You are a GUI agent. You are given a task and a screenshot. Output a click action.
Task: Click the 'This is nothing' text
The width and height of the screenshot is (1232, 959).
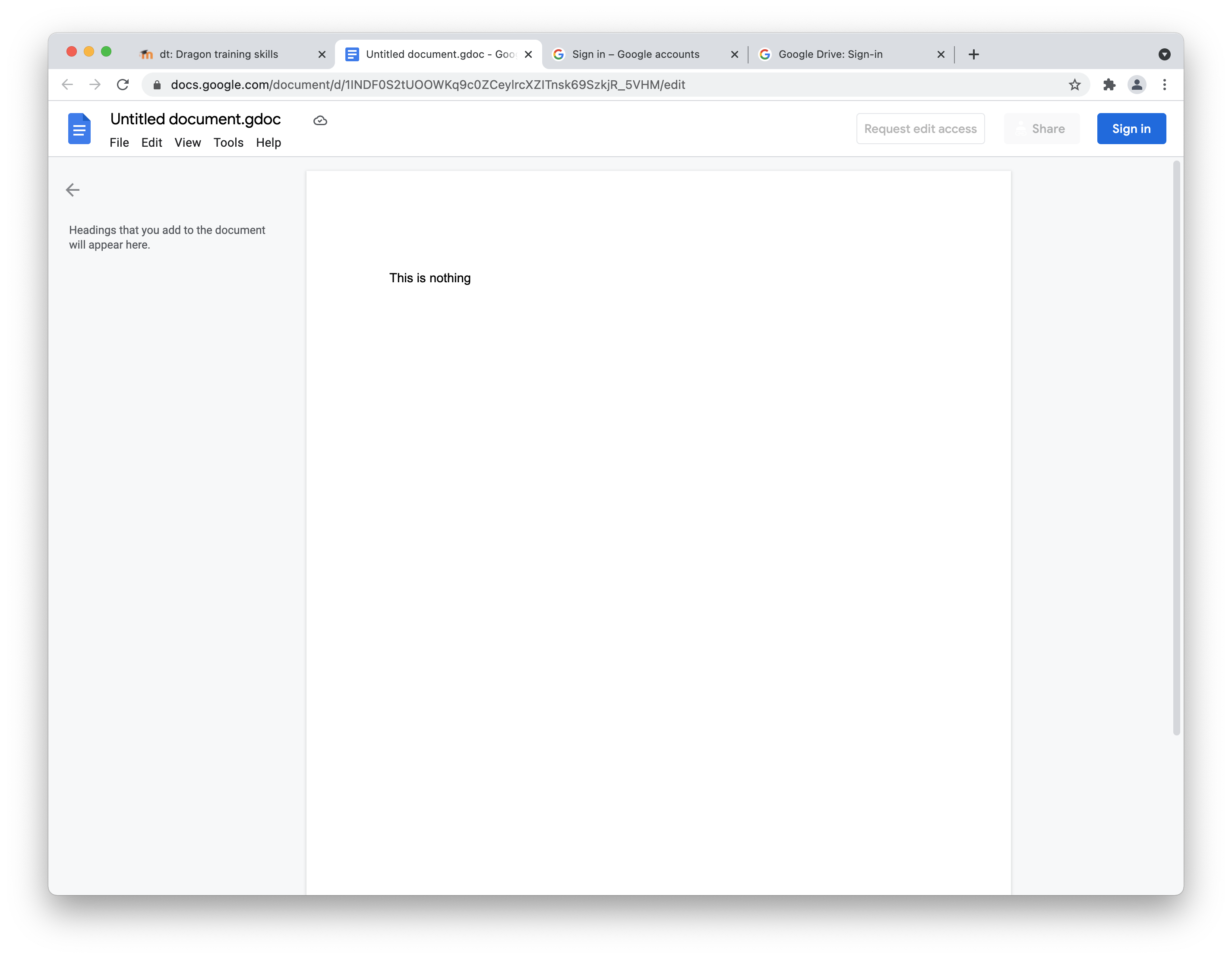tap(430, 278)
